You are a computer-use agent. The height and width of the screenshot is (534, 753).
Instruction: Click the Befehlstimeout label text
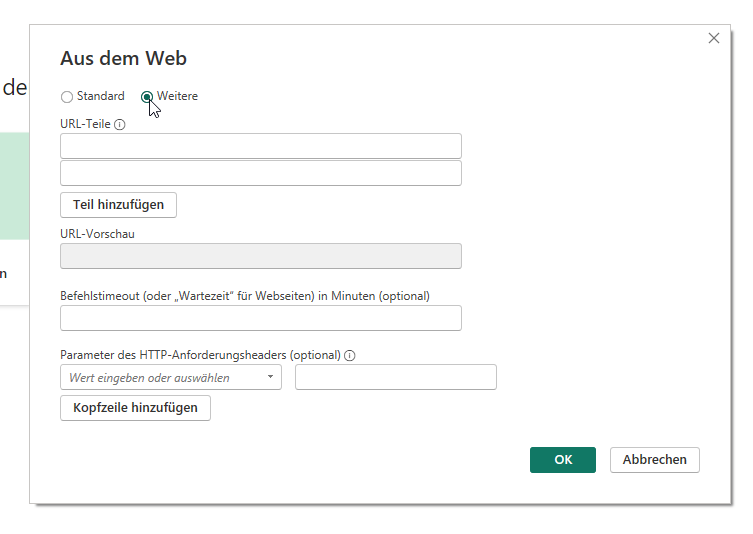click(x=244, y=296)
